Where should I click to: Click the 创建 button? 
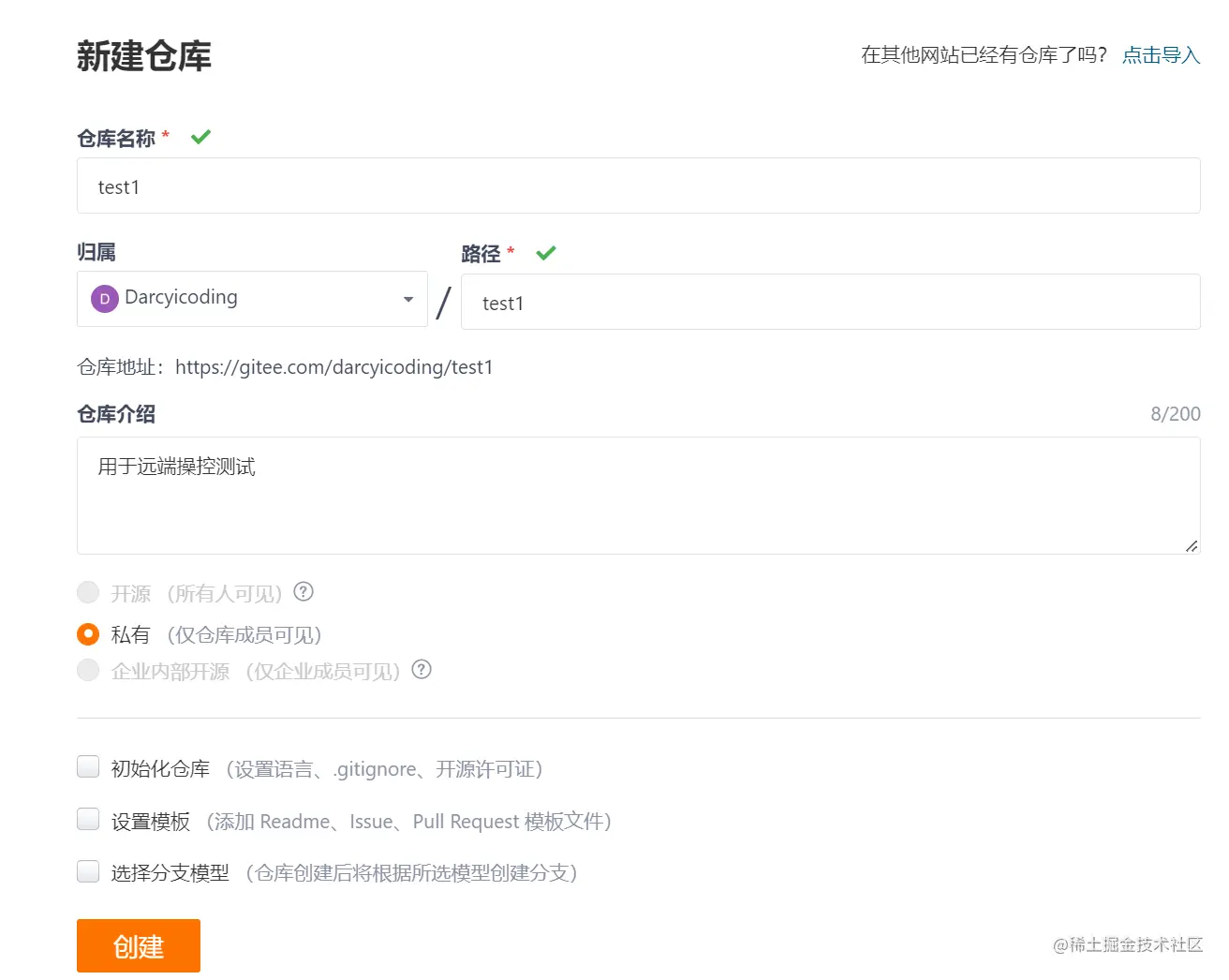(x=139, y=945)
